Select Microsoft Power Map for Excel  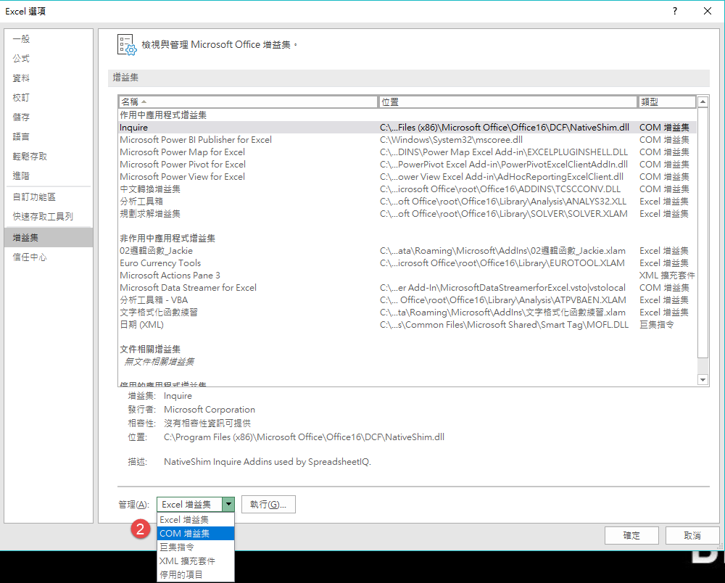pyautogui.click(x=407, y=152)
